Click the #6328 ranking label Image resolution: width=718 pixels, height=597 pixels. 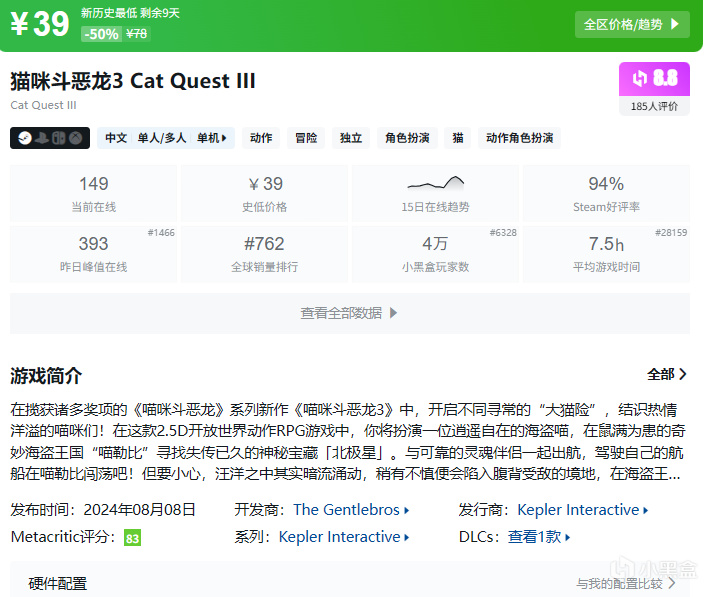tap(503, 233)
